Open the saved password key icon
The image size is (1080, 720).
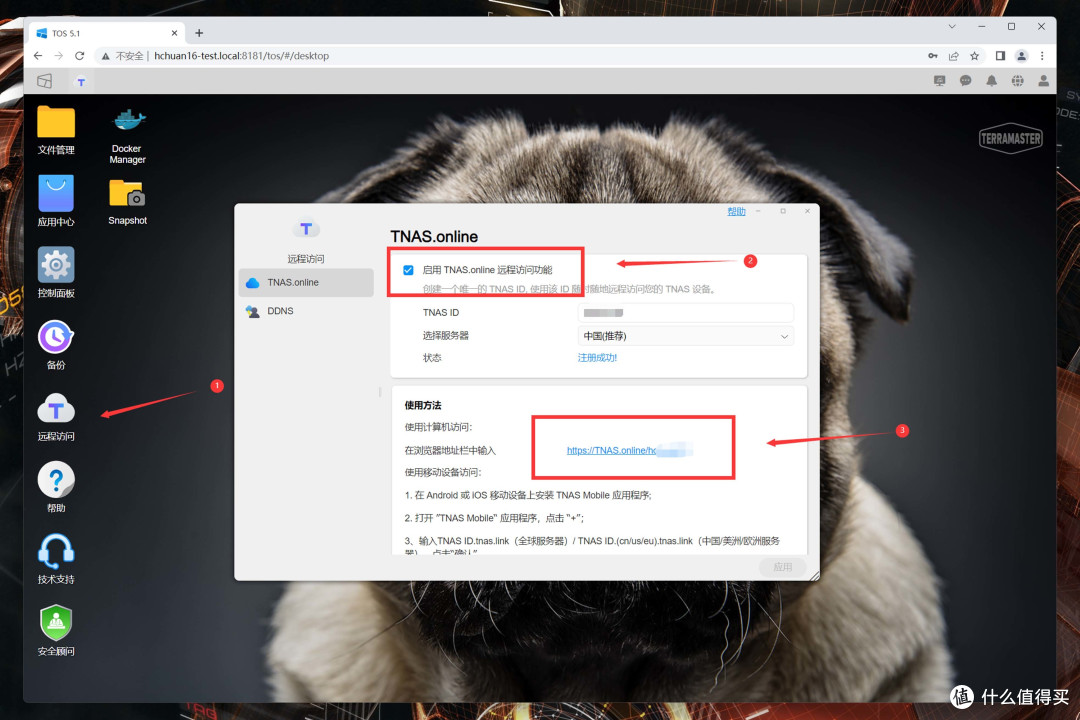coord(933,56)
